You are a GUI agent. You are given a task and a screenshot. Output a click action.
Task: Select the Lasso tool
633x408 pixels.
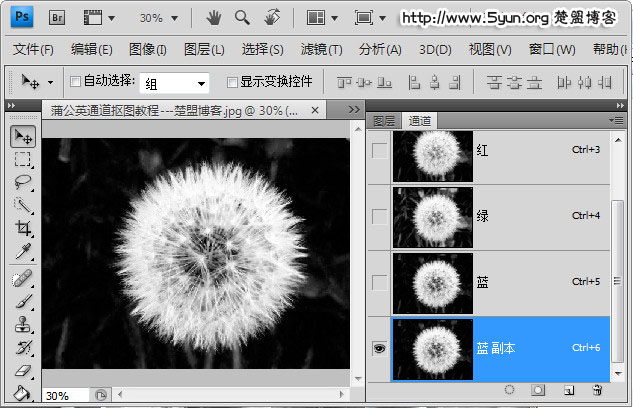(x=23, y=182)
